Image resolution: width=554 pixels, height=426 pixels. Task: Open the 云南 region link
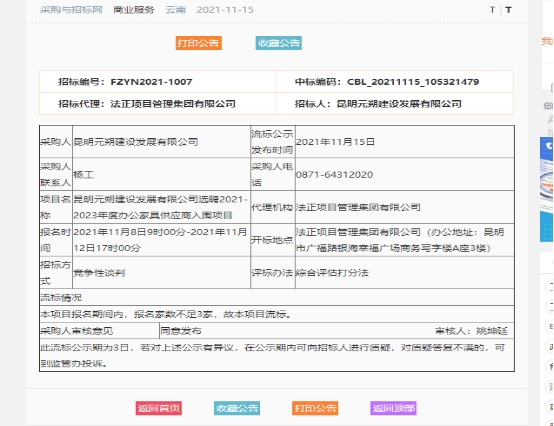click(176, 10)
